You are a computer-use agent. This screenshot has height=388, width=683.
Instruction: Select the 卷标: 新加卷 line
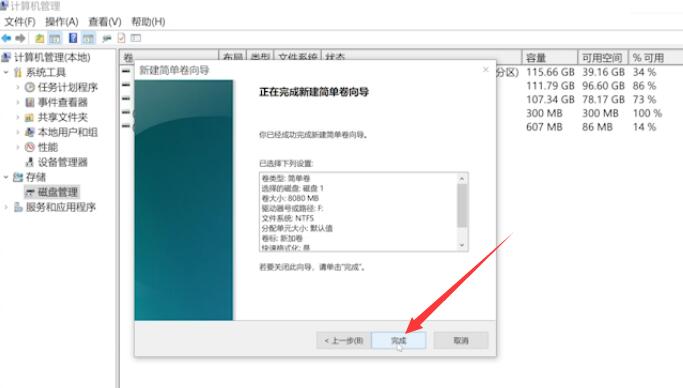click(x=282, y=239)
